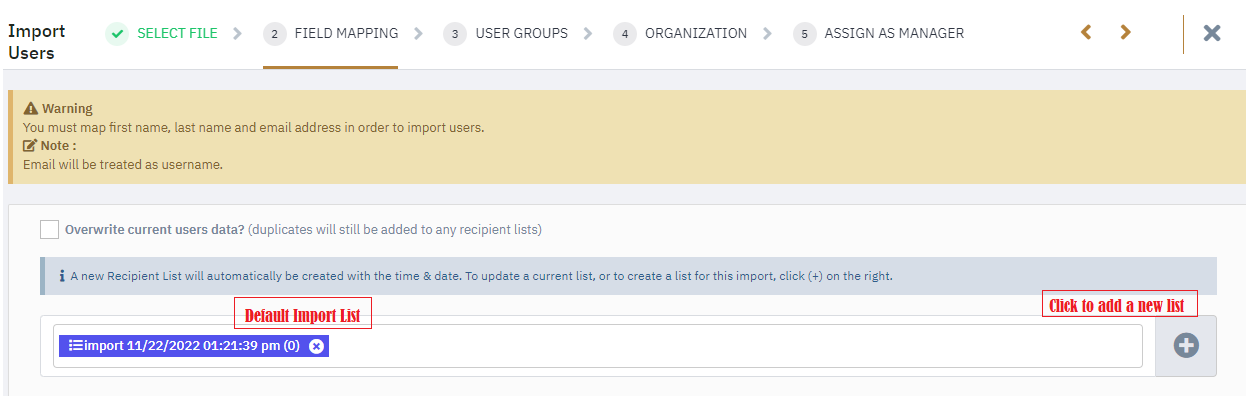Viewport: 1246px width, 396px height.
Task: Open the User Groups step
Action: click(x=521, y=33)
